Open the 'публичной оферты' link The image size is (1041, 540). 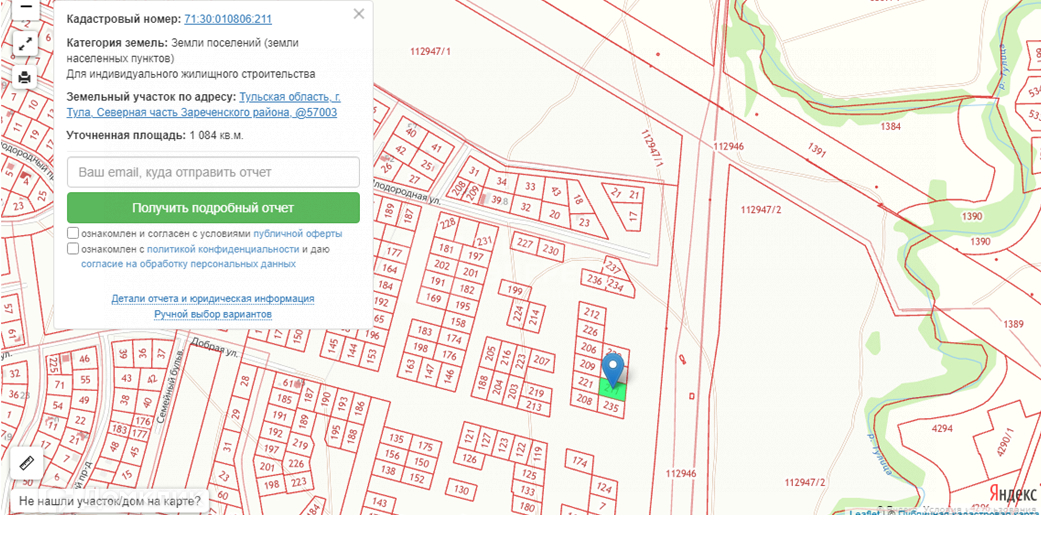point(298,233)
